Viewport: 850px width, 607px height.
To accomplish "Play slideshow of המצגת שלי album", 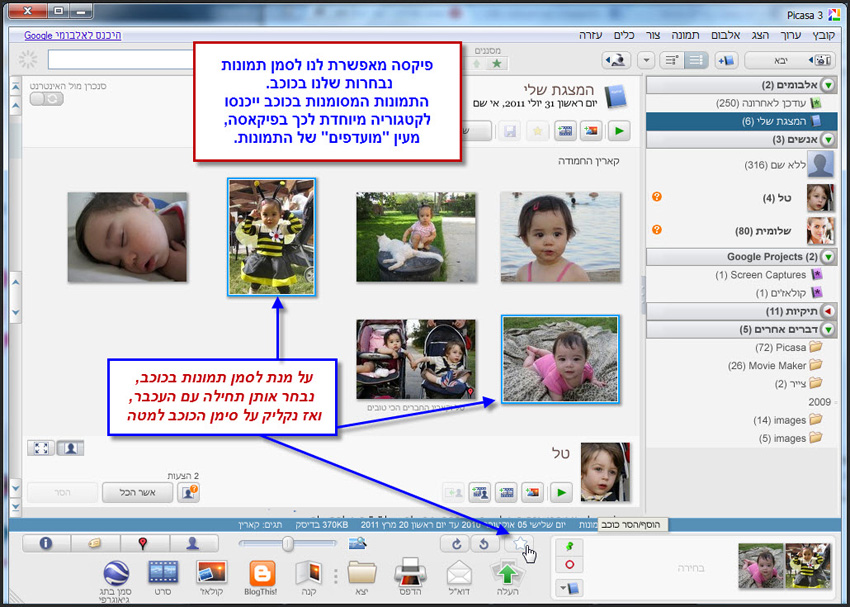I will click(x=620, y=131).
